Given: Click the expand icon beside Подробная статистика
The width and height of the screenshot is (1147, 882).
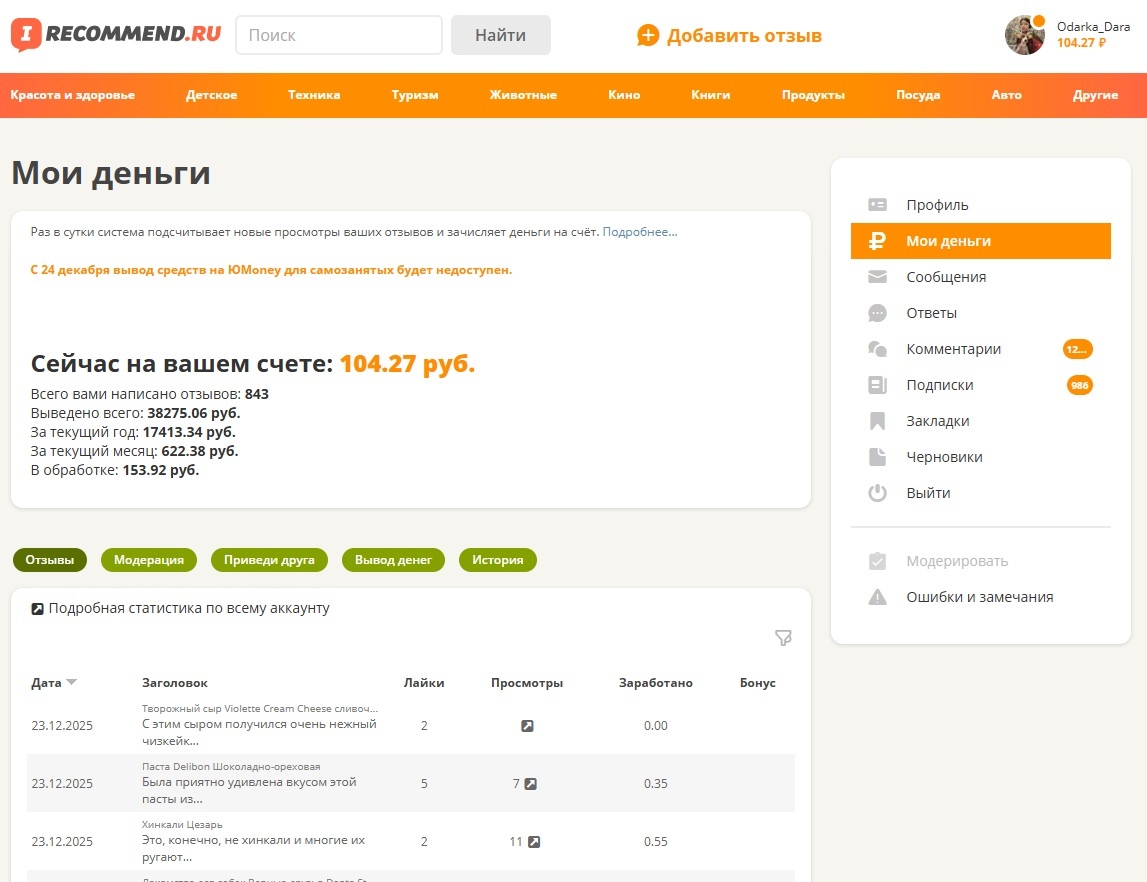Looking at the screenshot, I should (x=37, y=607).
